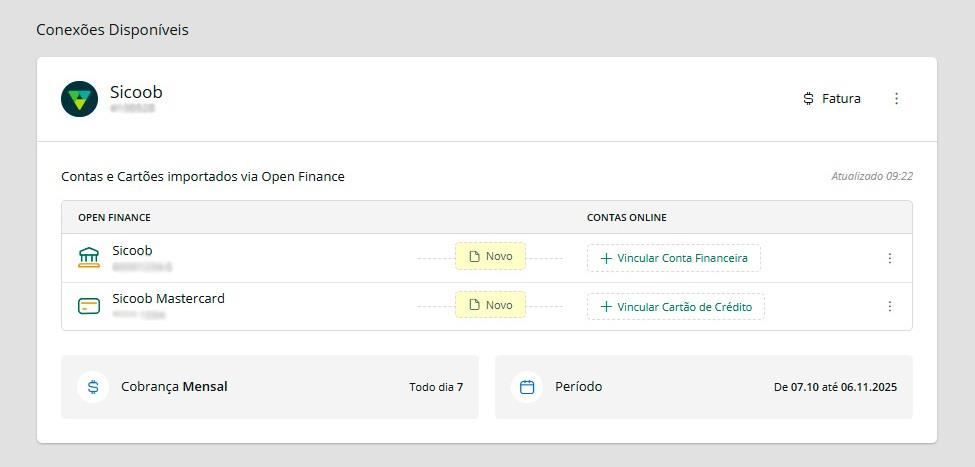Click the Novo badge in Sicoob row
The image size is (975, 467).
491,256
